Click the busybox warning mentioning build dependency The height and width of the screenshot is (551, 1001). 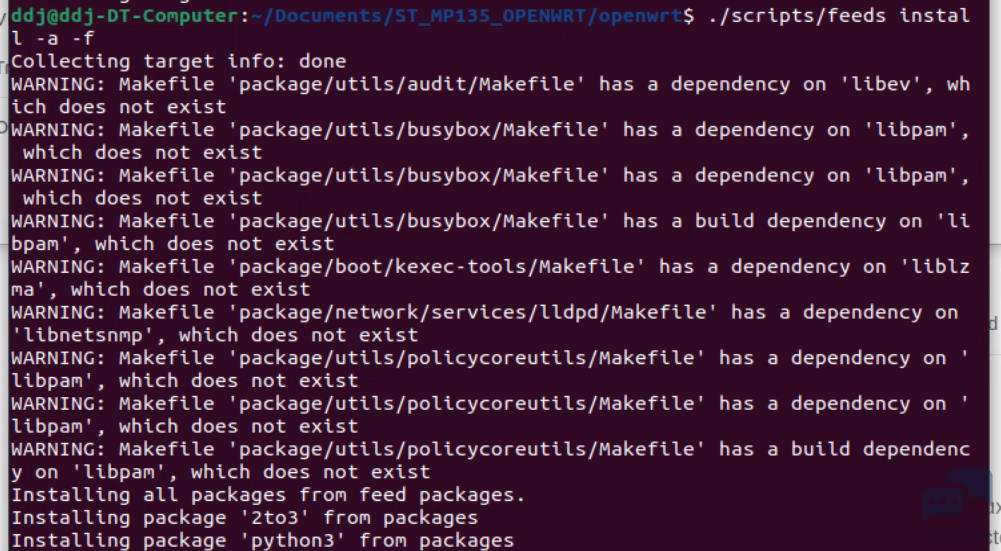pos(490,232)
